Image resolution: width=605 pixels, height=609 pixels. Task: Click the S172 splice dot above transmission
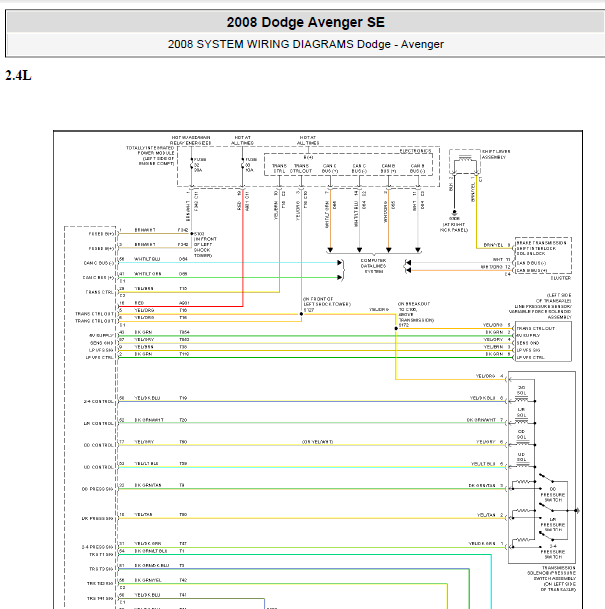point(396,329)
